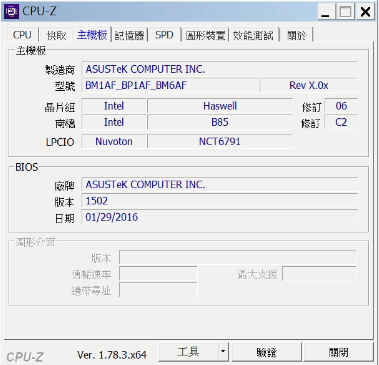Click the Nuvoton LPCIO vendor value
Screen dimensions: 379x365
[x=114, y=141]
